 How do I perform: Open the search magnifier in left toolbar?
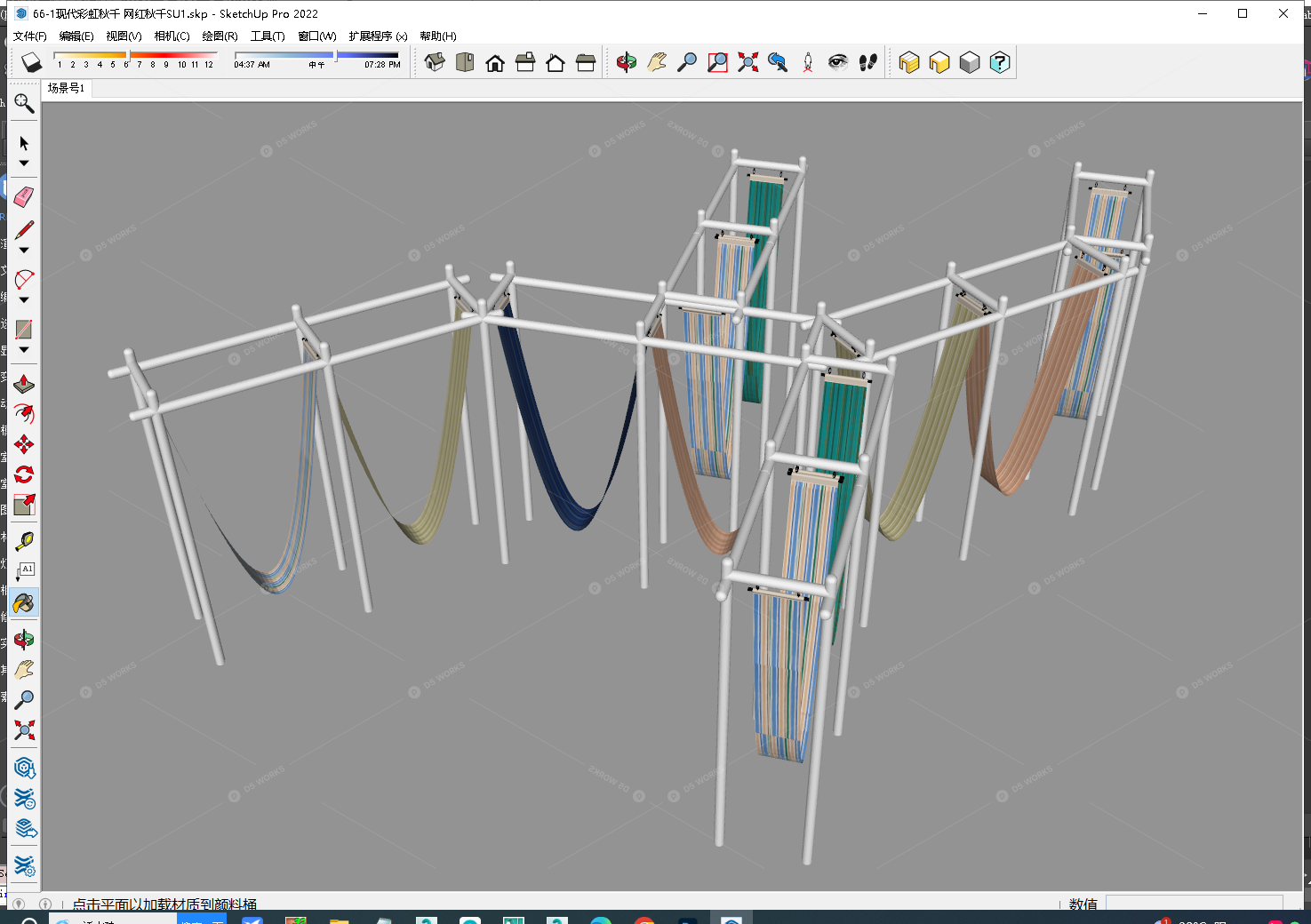[x=24, y=104]
